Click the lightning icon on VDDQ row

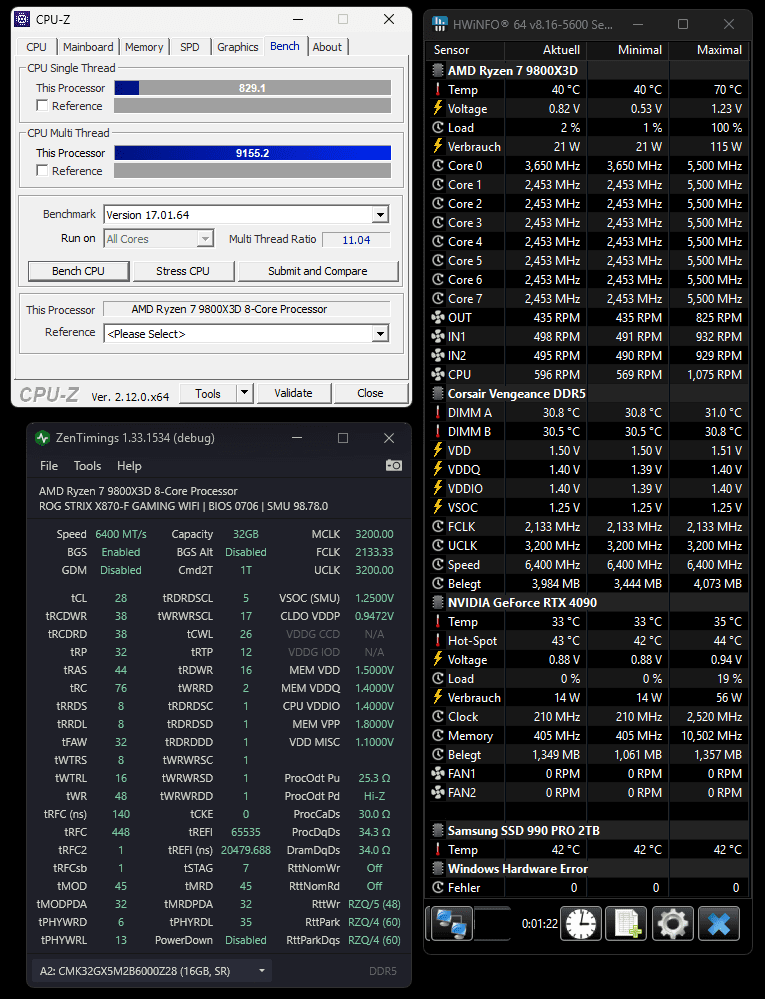(x=438, y=469)
